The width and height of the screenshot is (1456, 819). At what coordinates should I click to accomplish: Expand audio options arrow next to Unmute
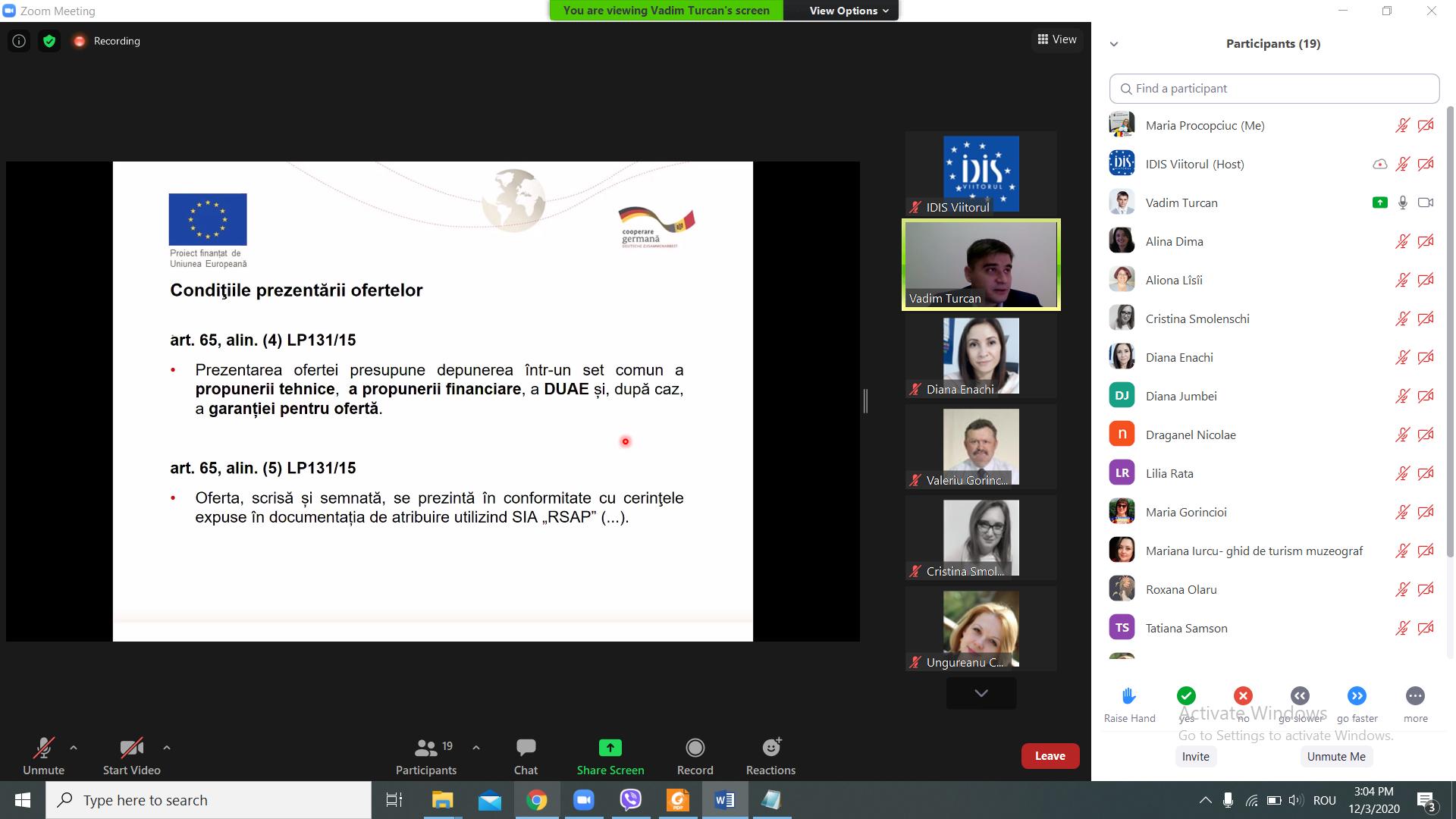74,748
